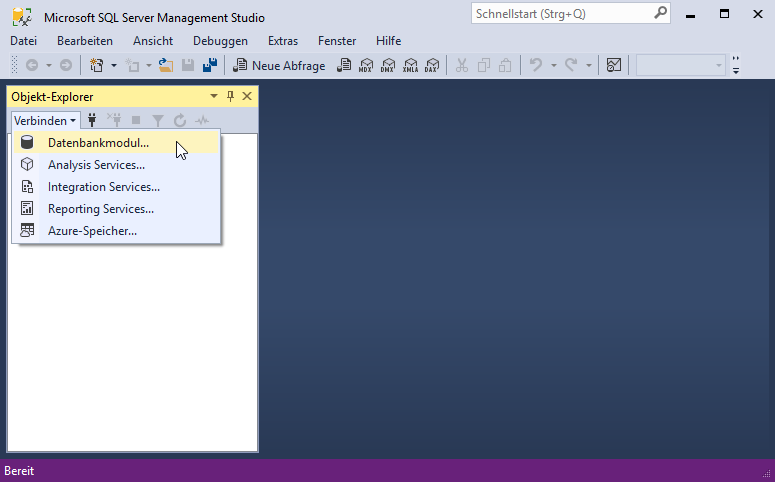Click the new project icon

(96, 65)
